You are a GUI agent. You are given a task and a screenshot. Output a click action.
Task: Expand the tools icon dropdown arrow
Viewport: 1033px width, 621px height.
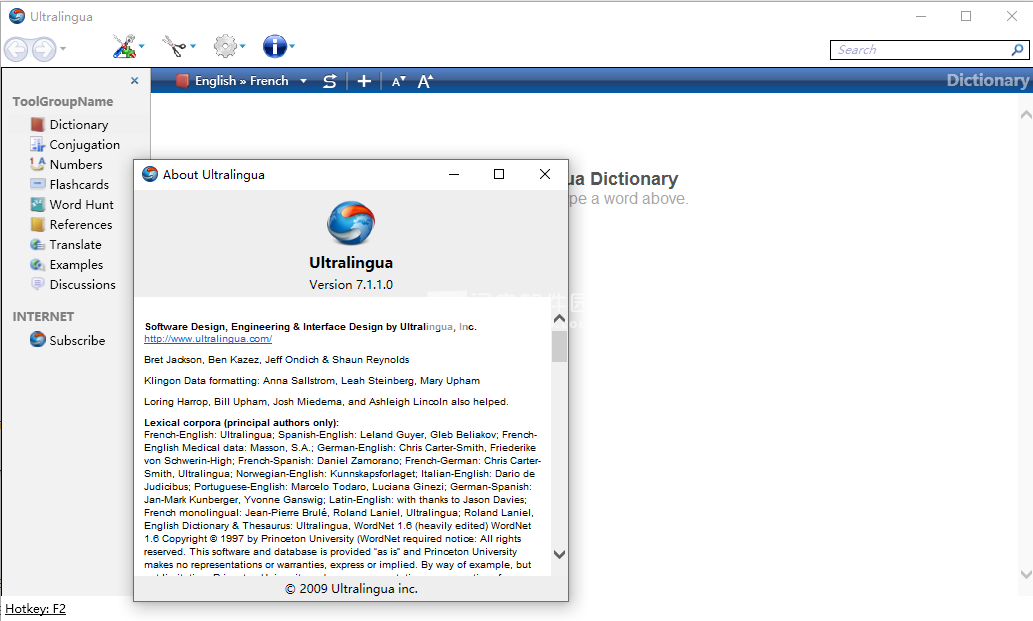[142, 46]
